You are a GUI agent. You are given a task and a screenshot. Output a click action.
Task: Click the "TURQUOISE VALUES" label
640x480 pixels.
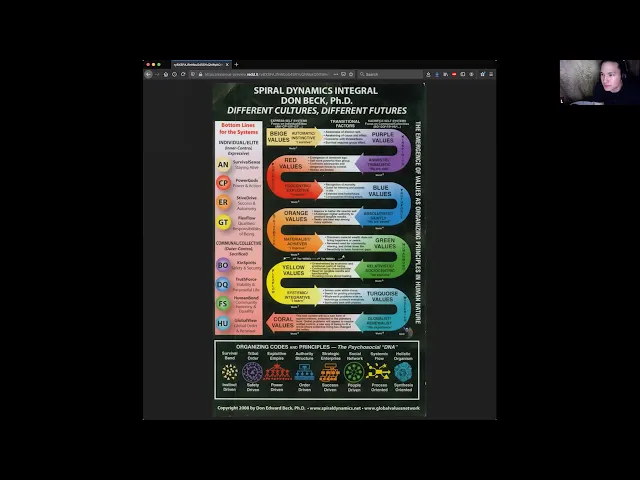382,296
